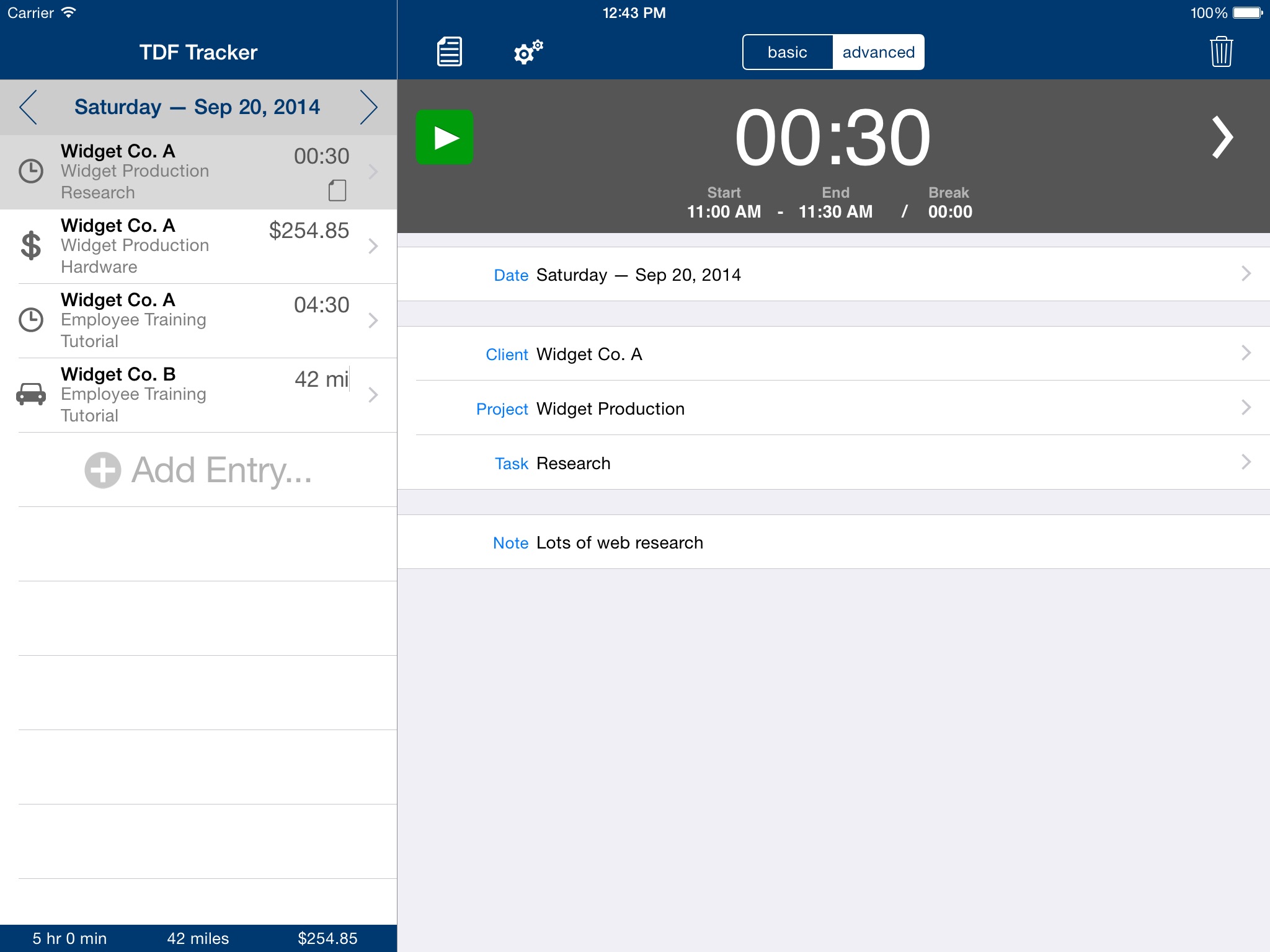The width and height of the screenshot is (1270, 952).
Task: Click the 'Date' field label
Action: pyautogui.click(x=511, y=275)
